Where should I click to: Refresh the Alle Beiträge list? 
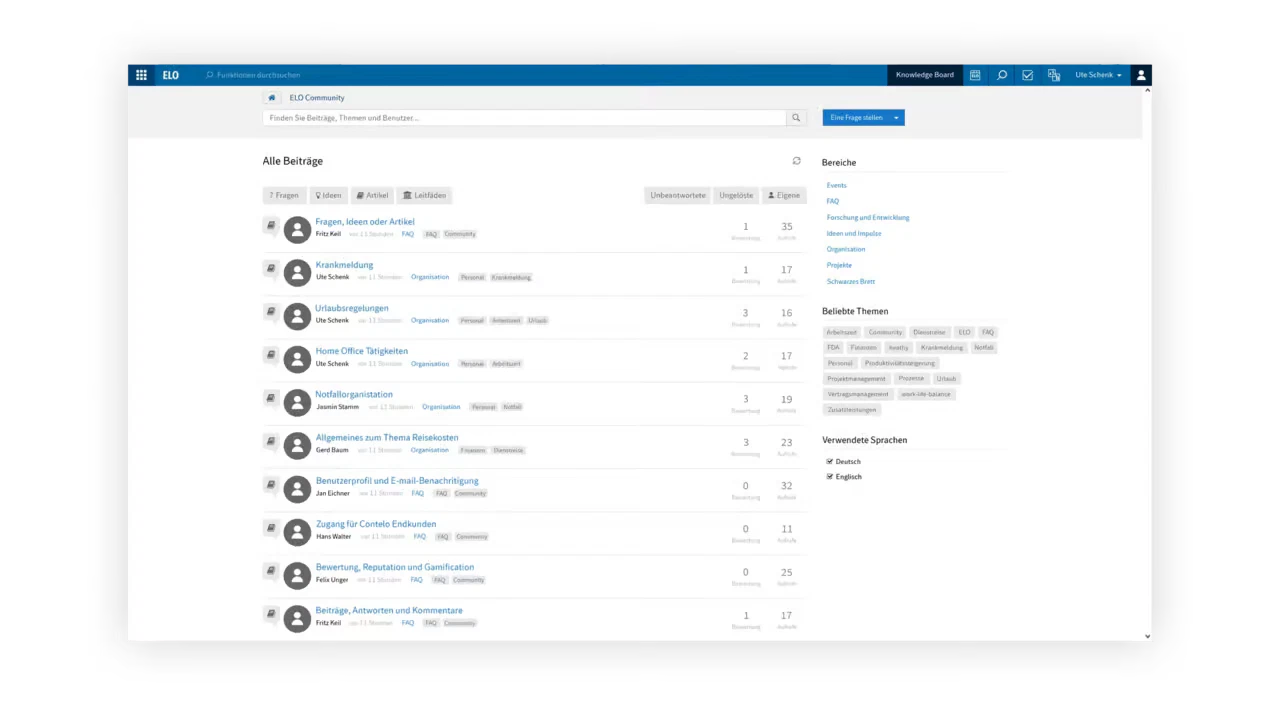pyautogui.click(x=796, y=161)
